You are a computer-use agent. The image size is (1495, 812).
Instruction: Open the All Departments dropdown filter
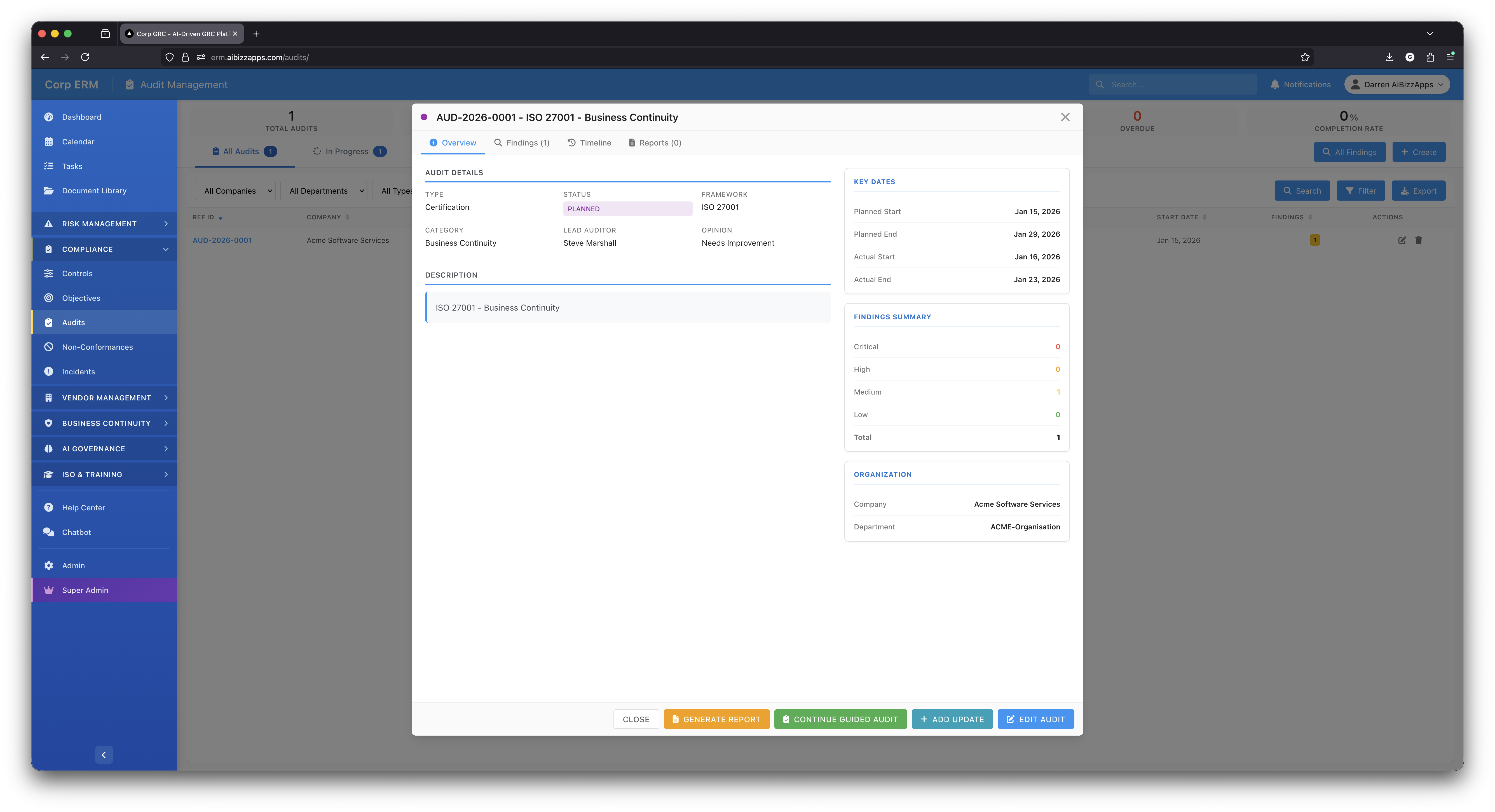tap(323, 190)
